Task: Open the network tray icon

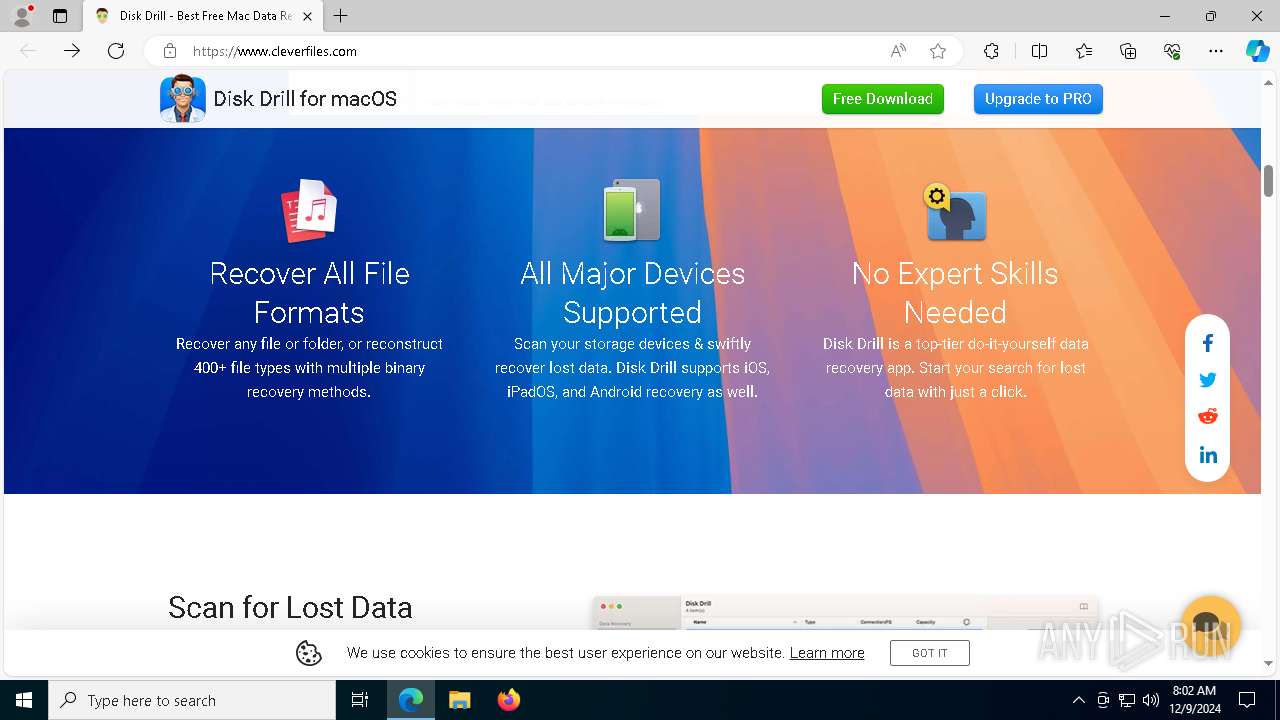Action: coord(1127,700)
